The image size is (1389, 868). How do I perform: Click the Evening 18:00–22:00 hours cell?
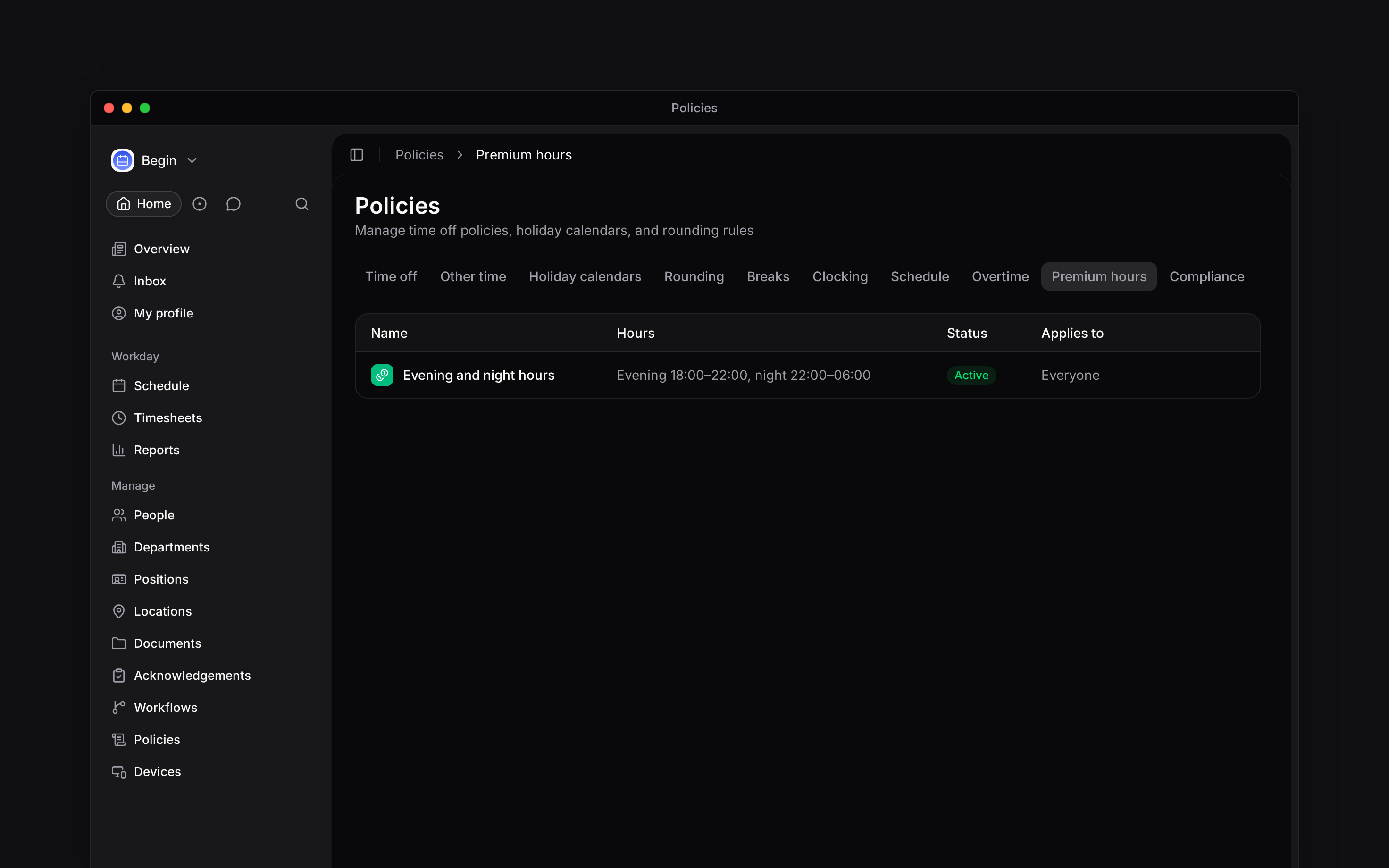tap(743, 376)
